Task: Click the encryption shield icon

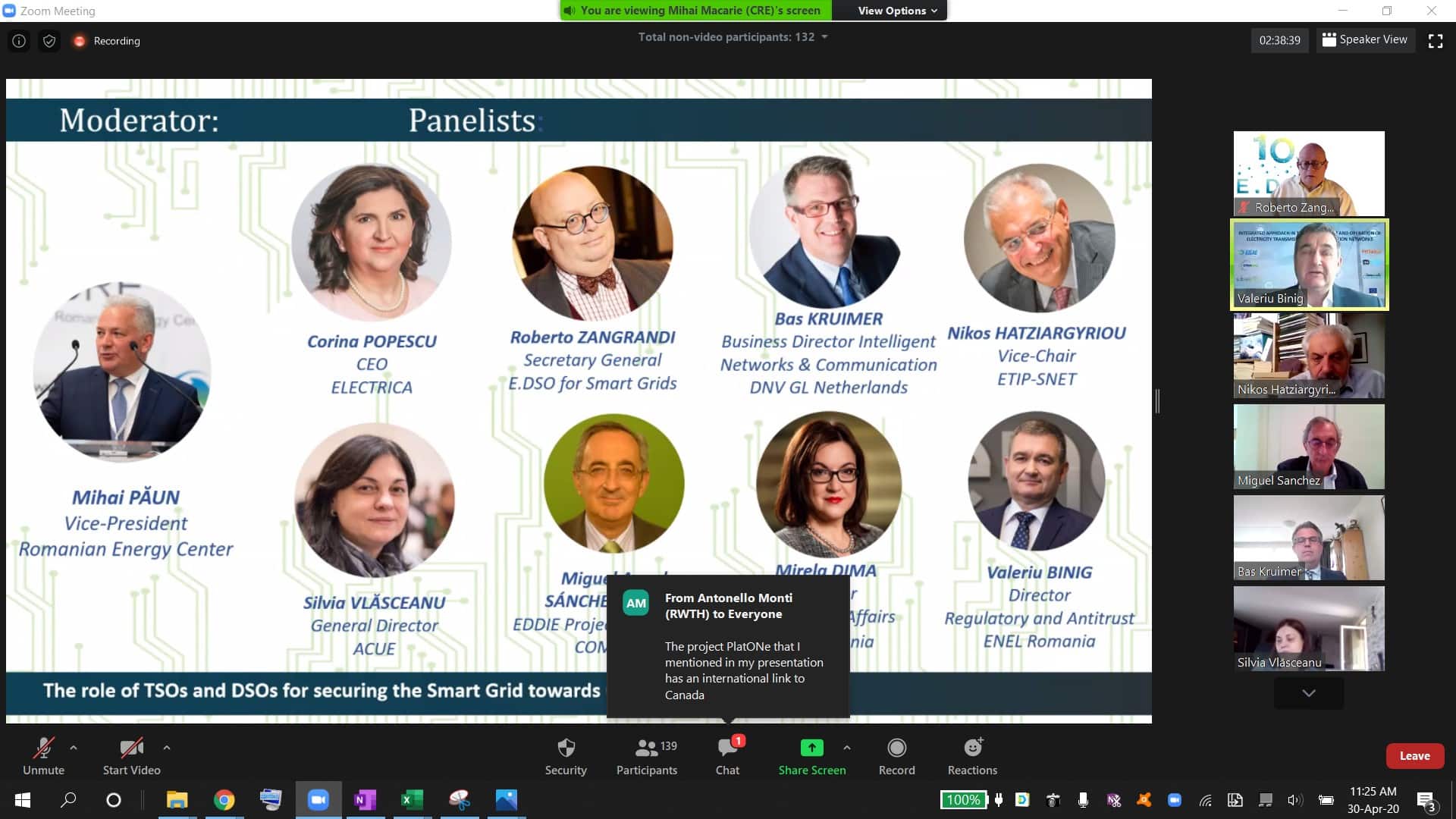Action: coord(49,41)
